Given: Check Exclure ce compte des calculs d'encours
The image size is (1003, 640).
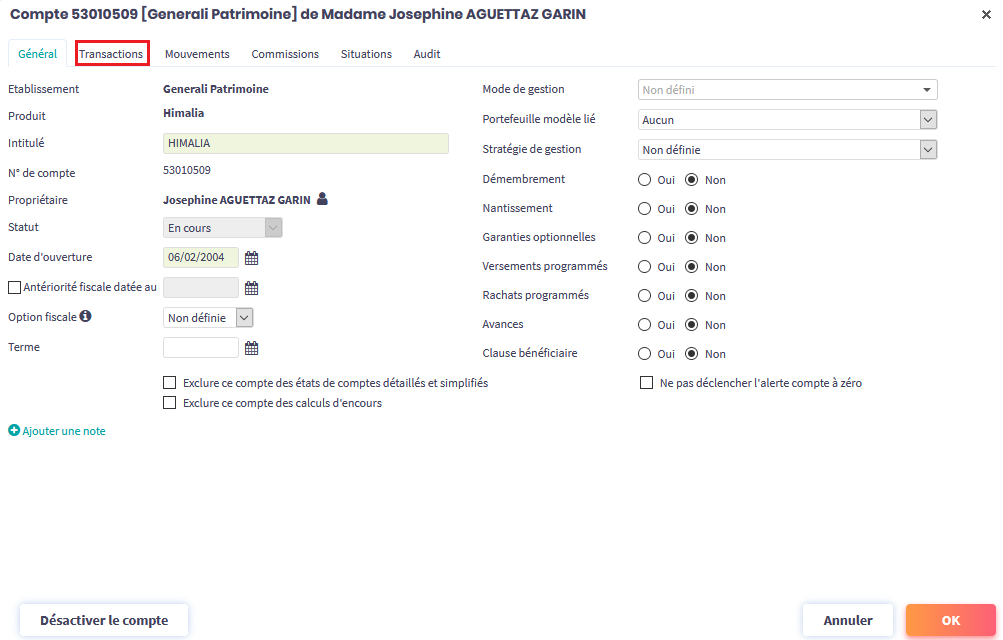Looking at the screenshot, I should coord(169,403).
